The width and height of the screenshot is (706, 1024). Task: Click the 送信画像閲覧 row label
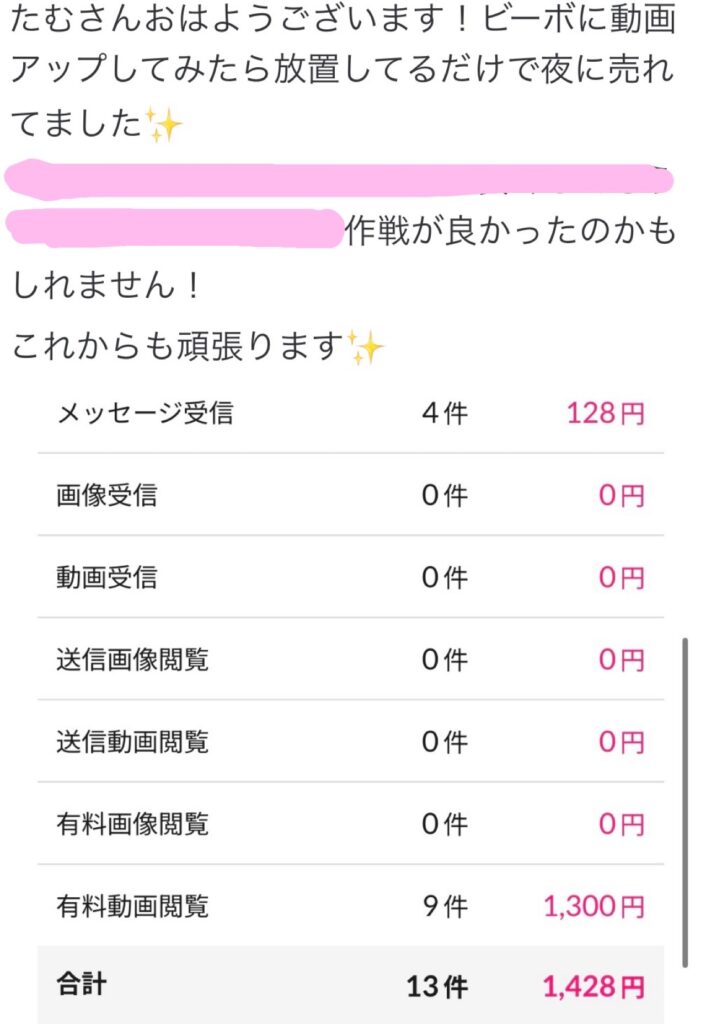(x=133, y=660)
